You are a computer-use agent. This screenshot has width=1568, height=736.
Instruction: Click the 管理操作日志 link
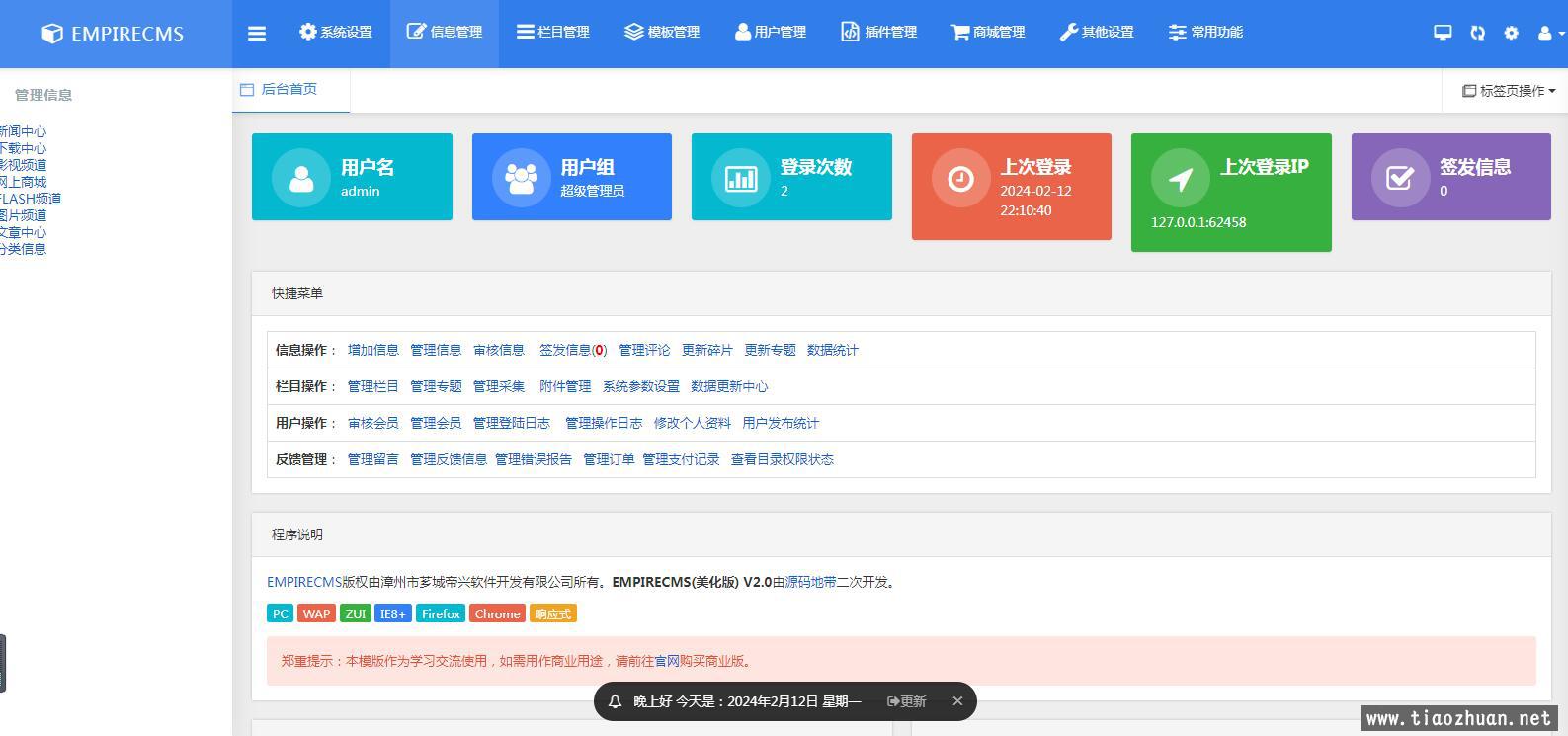pyautogui.click(x=604, y=423)
